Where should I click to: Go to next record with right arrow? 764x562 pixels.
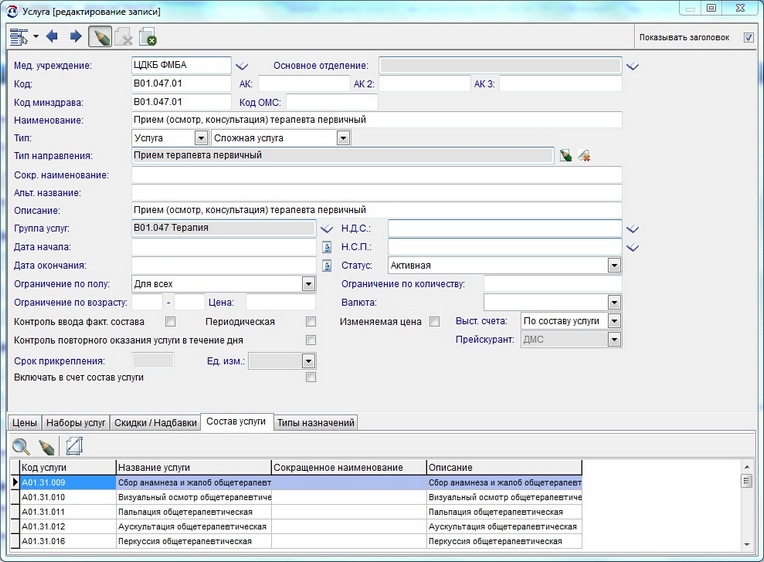76,37
